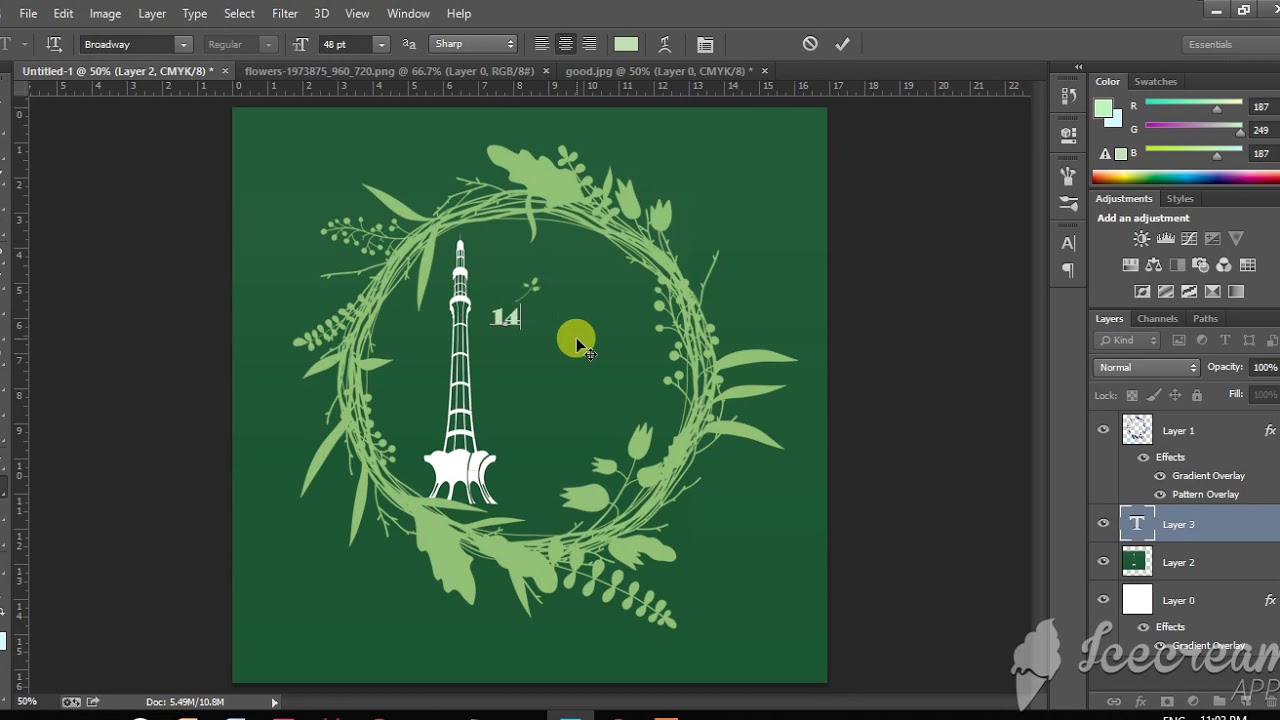Open the Brush panel icon in dock
This screenshot has height=720, width=1280.
[x=1068, y=203]
